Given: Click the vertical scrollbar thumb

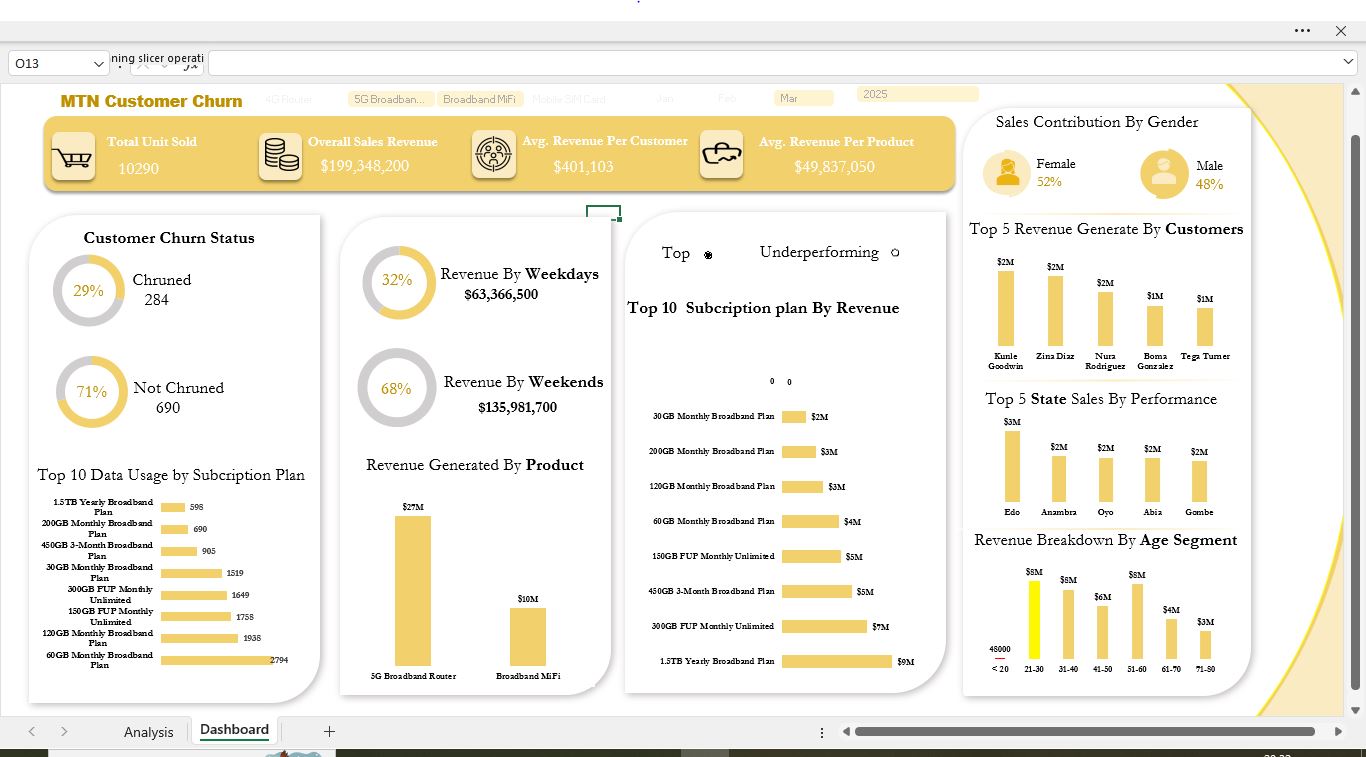Looking at the screenshot, I should click(1356, 411).
